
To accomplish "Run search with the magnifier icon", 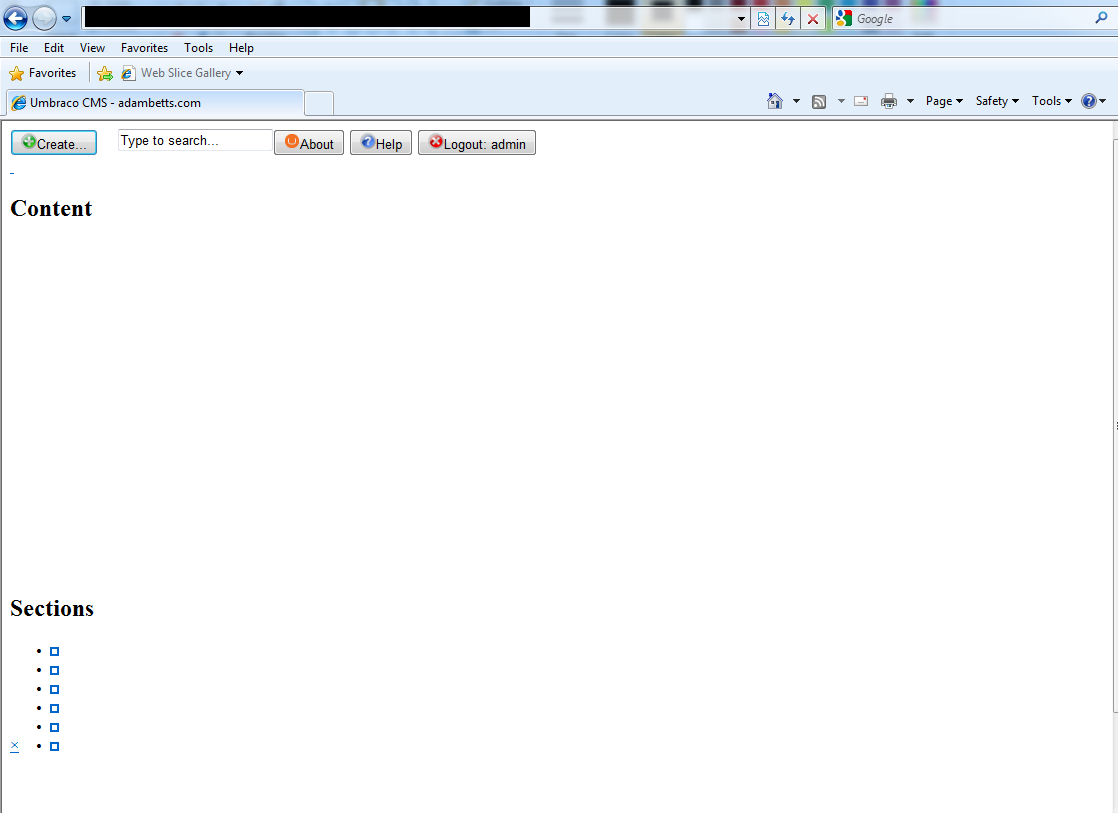I will (1102, 19).
